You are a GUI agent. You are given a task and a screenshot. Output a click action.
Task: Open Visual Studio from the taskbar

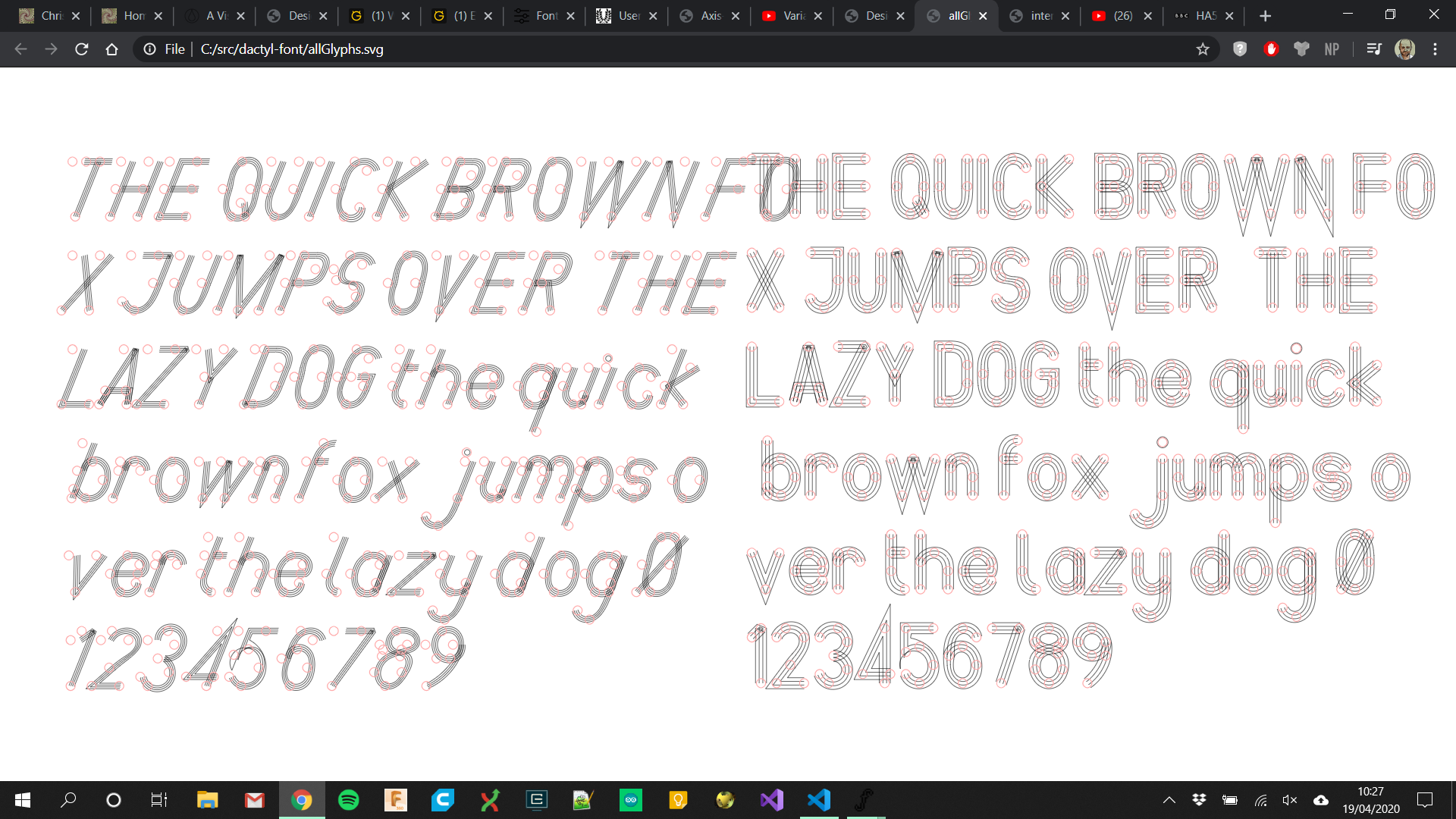point(771,800)
